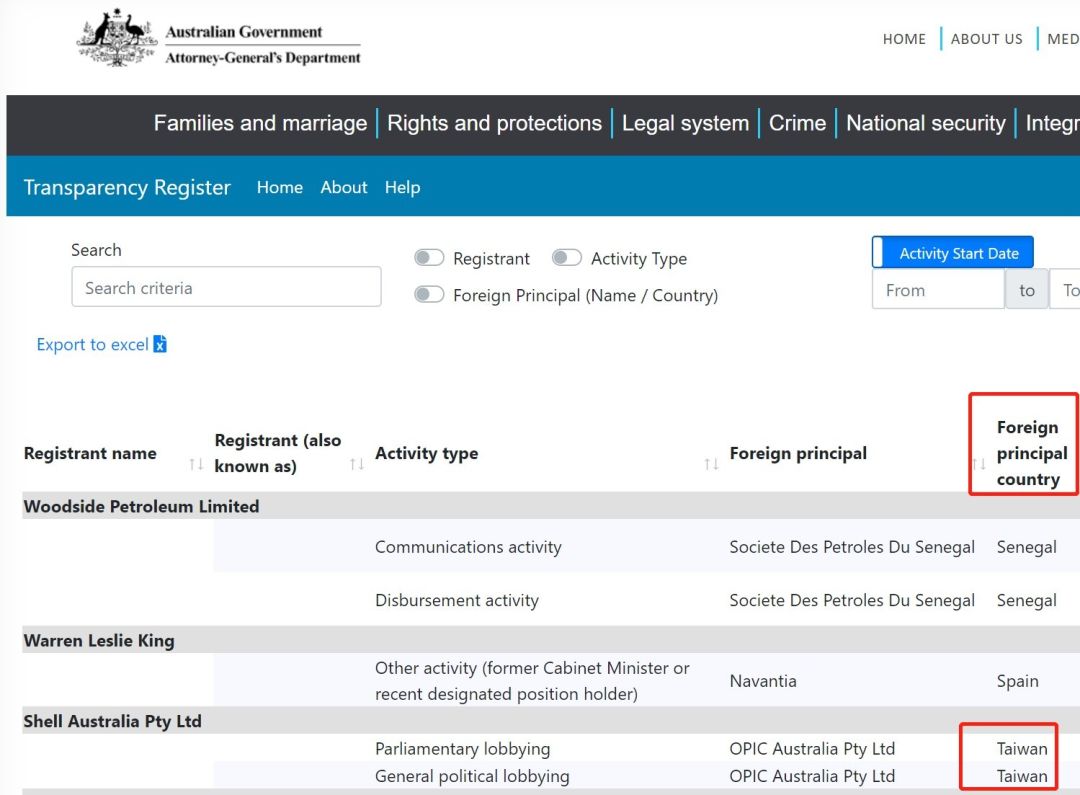Open the Legal system menu

tap(685, 123)
